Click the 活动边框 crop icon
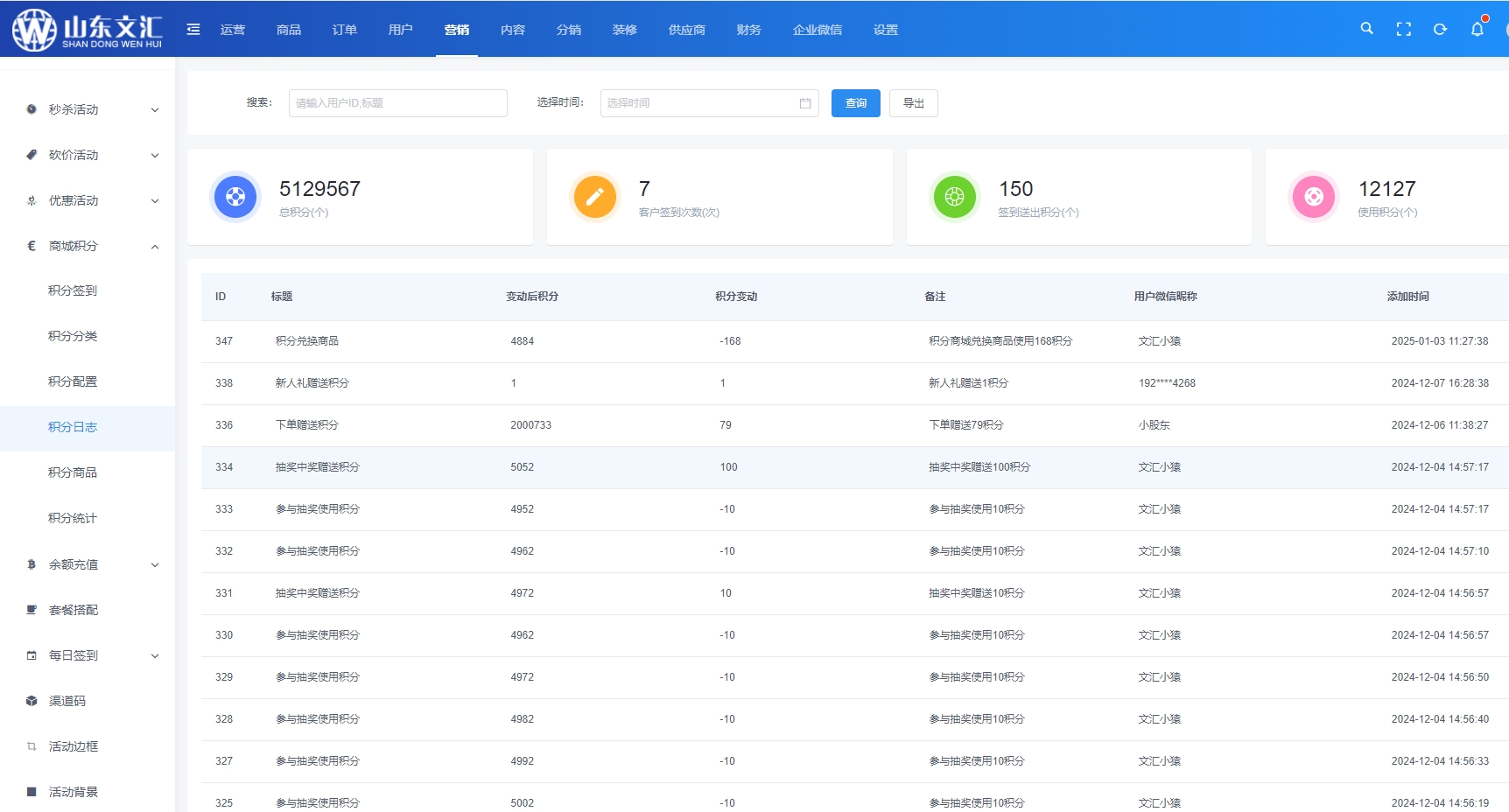 (x=32, y=746)
